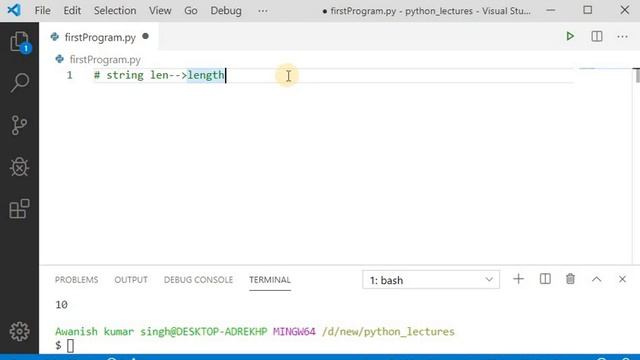Close firstProgram.py tab using the unsaved dot
This screenshot has width=640, height=360.
pos(145,36)
